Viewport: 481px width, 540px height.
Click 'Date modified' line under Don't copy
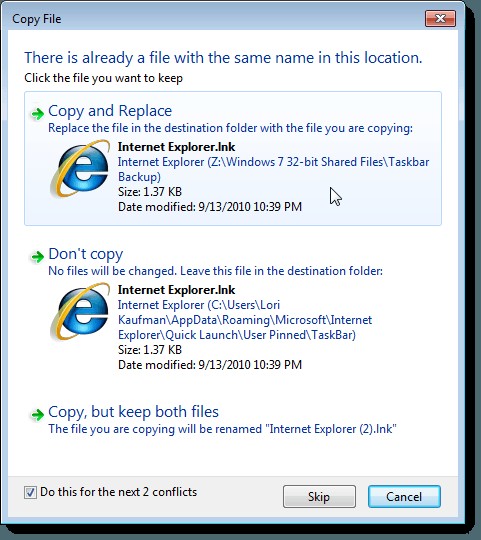pos(210,365)
